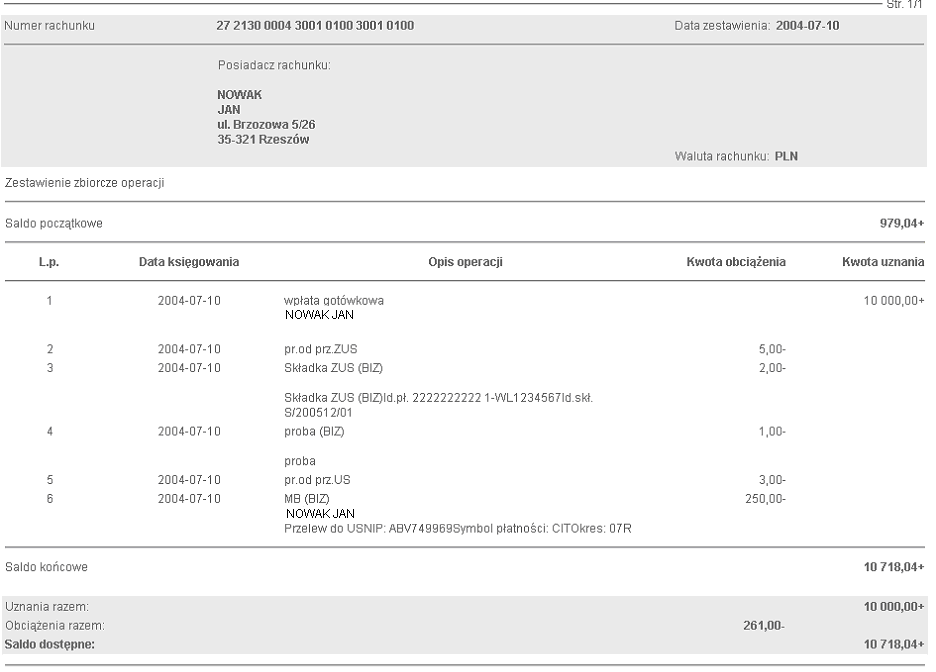Viewport: 936px width, 672px height.
Task: Select closing balance 10 718,04+ beside Saldo końcowe
Action: coord(894,566)
